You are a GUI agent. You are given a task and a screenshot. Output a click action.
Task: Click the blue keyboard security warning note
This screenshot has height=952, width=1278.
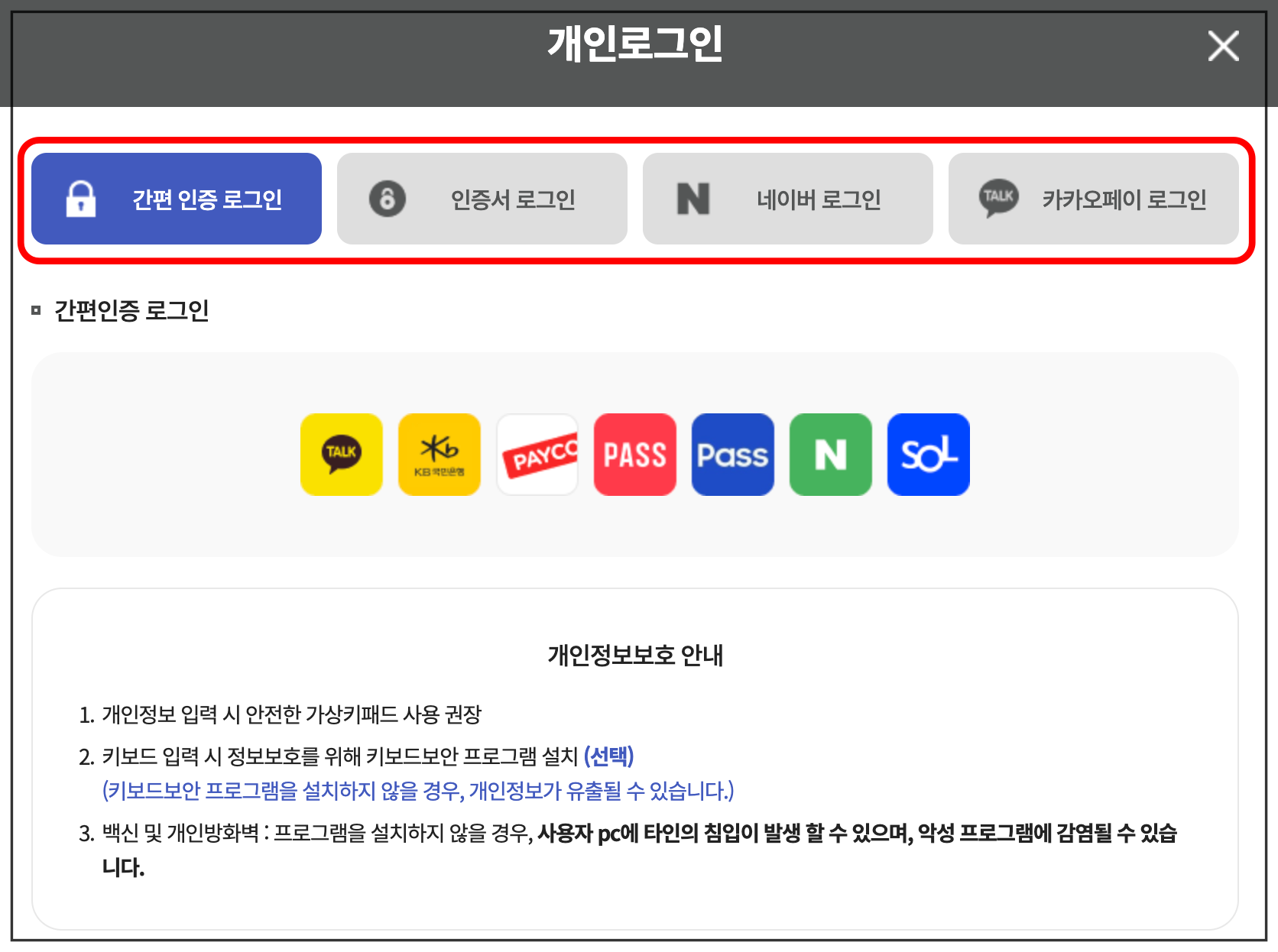(x=418, y=791)
